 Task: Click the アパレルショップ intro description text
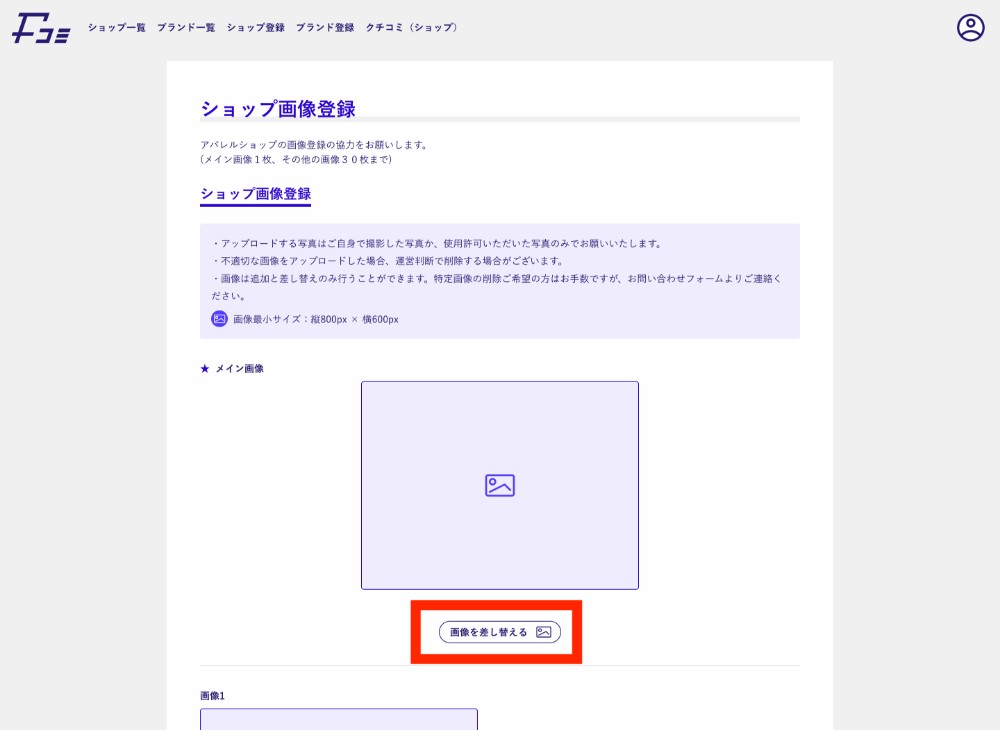coord(314,145)
